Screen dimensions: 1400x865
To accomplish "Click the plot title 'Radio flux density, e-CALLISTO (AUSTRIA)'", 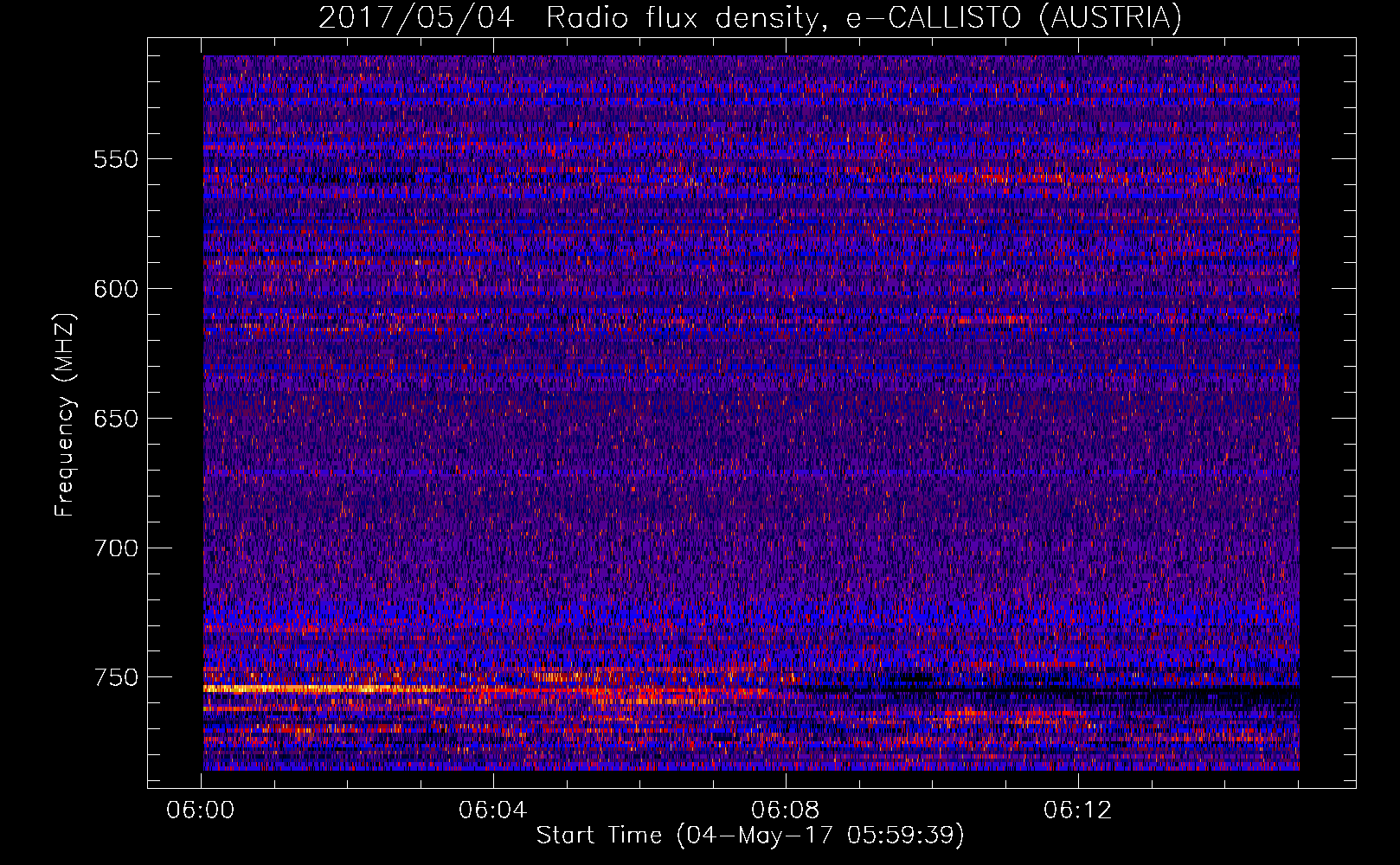I will pyautogui.click(x=863, y=17).
